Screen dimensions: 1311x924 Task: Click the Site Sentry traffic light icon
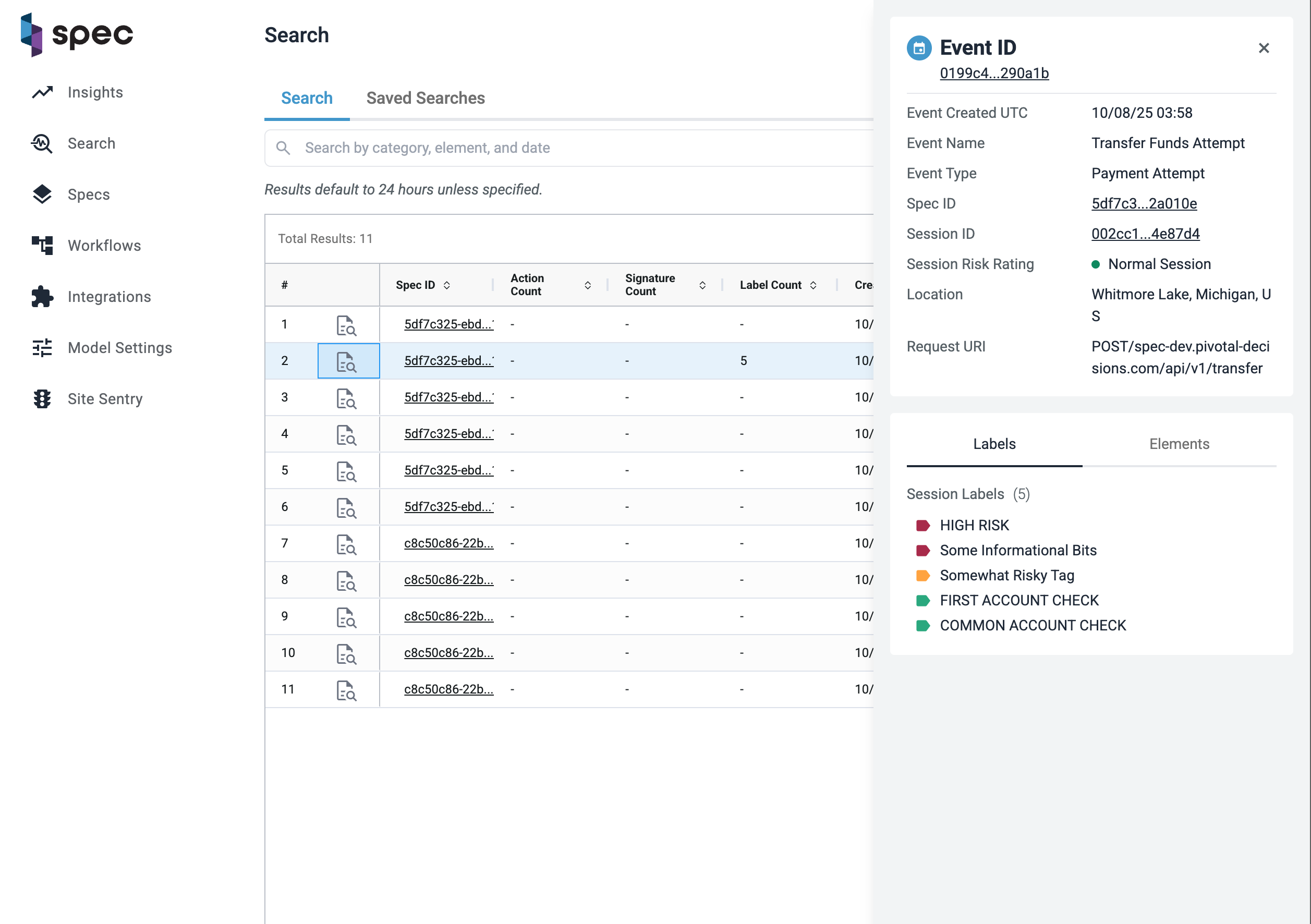click(42, 399)
